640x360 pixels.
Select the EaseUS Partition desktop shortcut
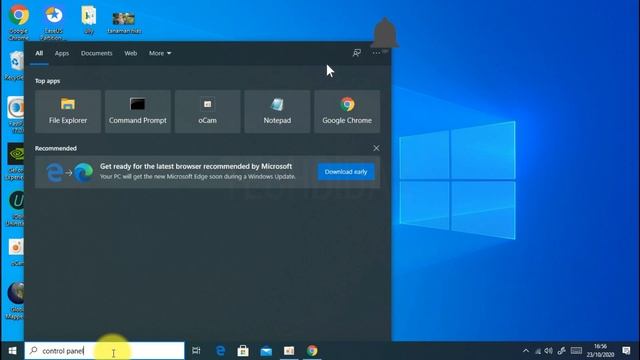tap(53, 23)
